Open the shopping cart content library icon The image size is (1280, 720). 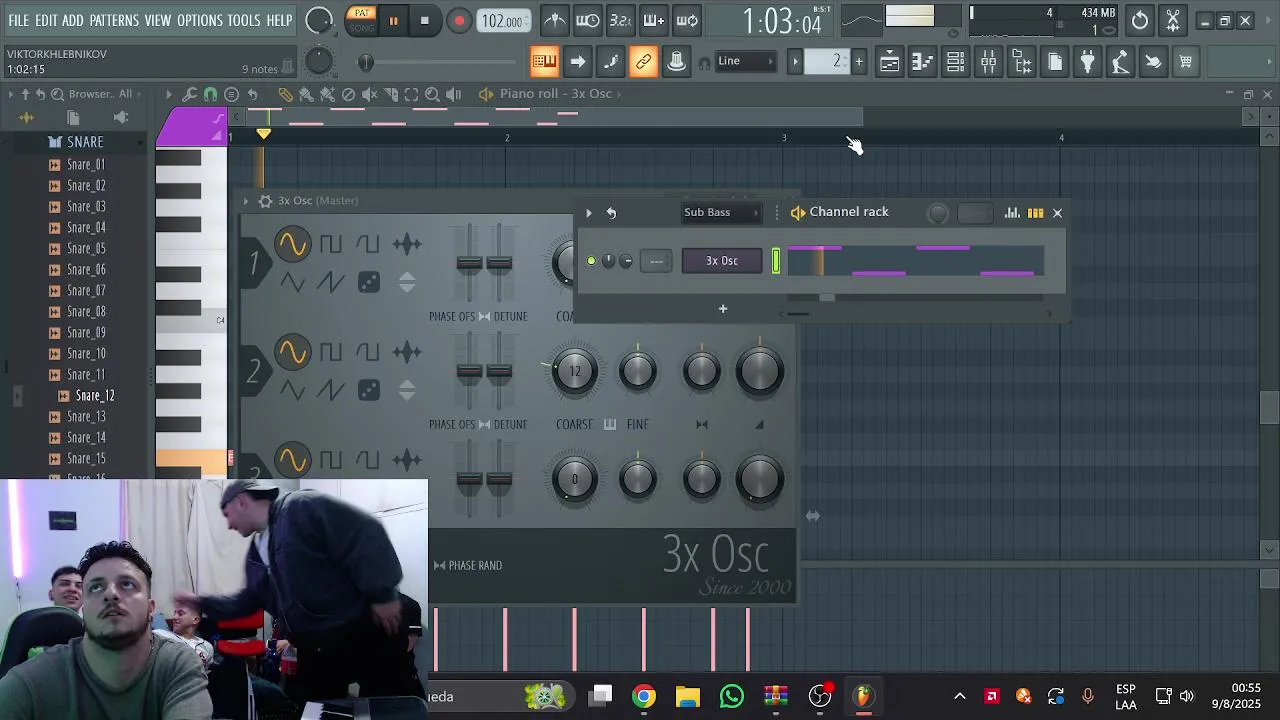[x=1185, y=62]
